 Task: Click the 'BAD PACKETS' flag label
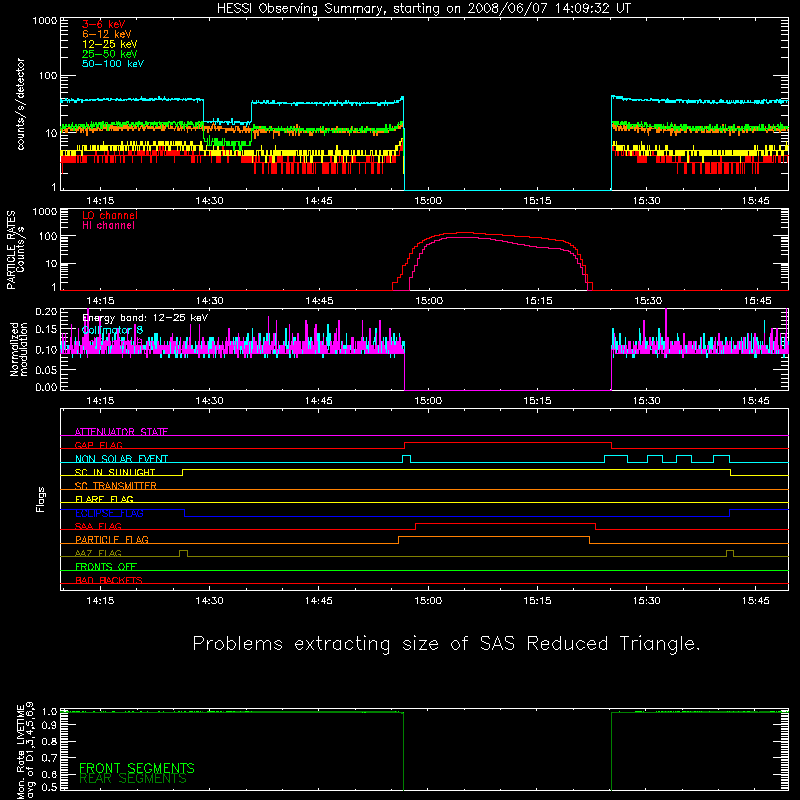click(x=109, y=580)
